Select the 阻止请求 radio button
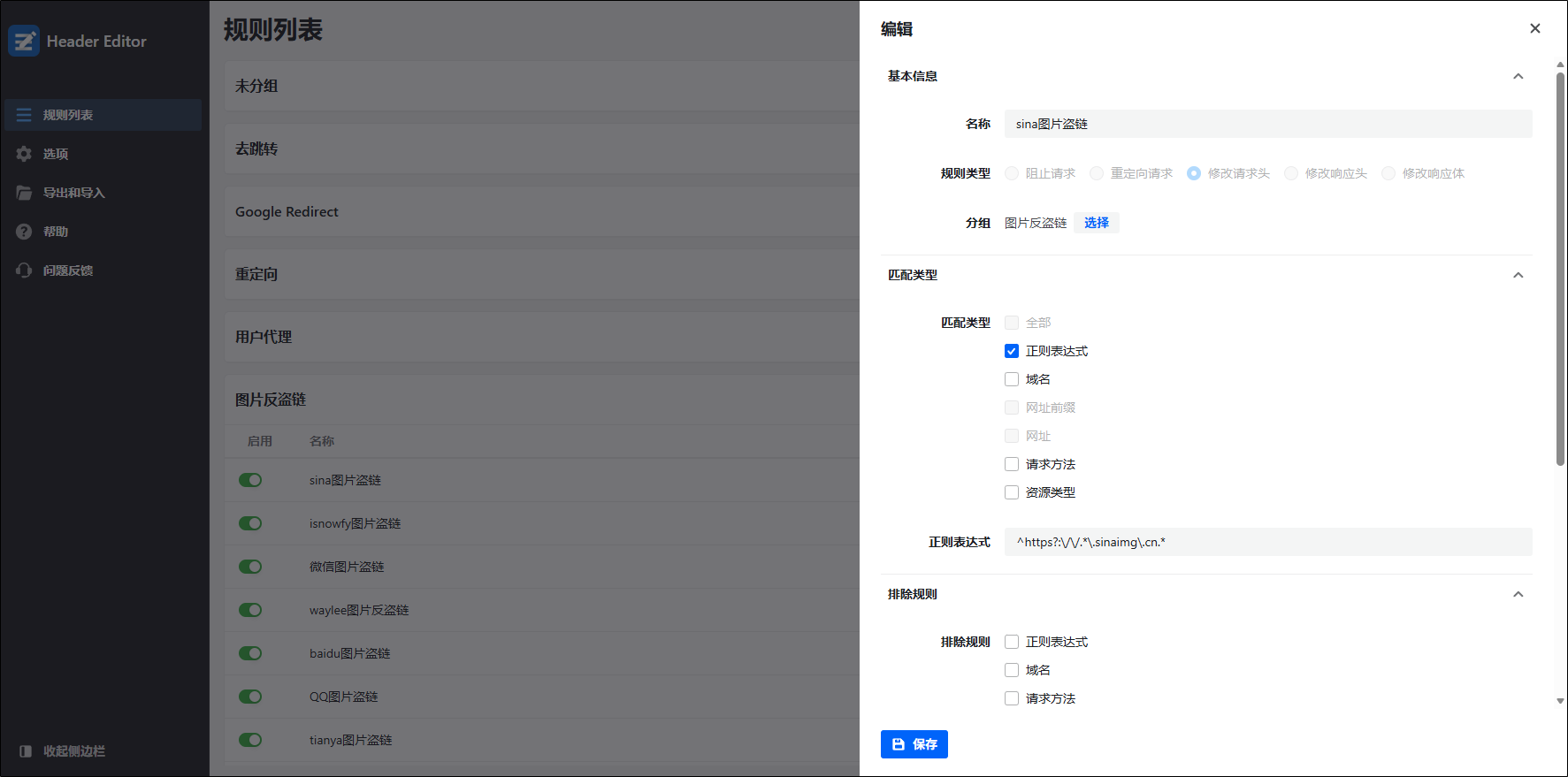The width and height of the screenshot is (1568, 777). 1012,173
